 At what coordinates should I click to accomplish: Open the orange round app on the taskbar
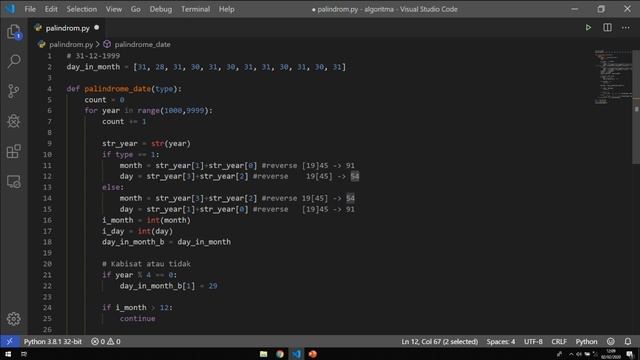click(313, 354)
